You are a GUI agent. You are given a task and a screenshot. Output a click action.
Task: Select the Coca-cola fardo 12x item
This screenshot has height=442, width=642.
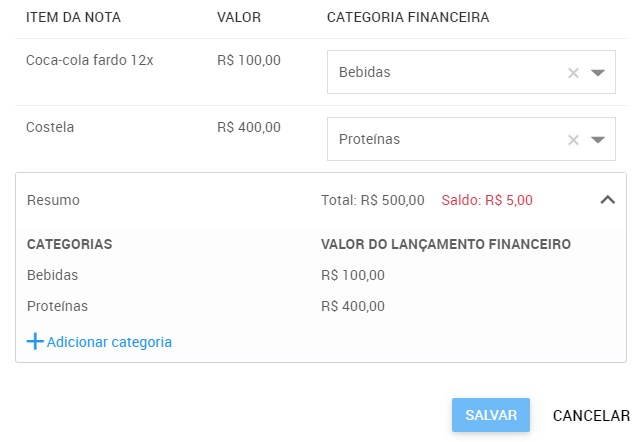pos(89,60)
